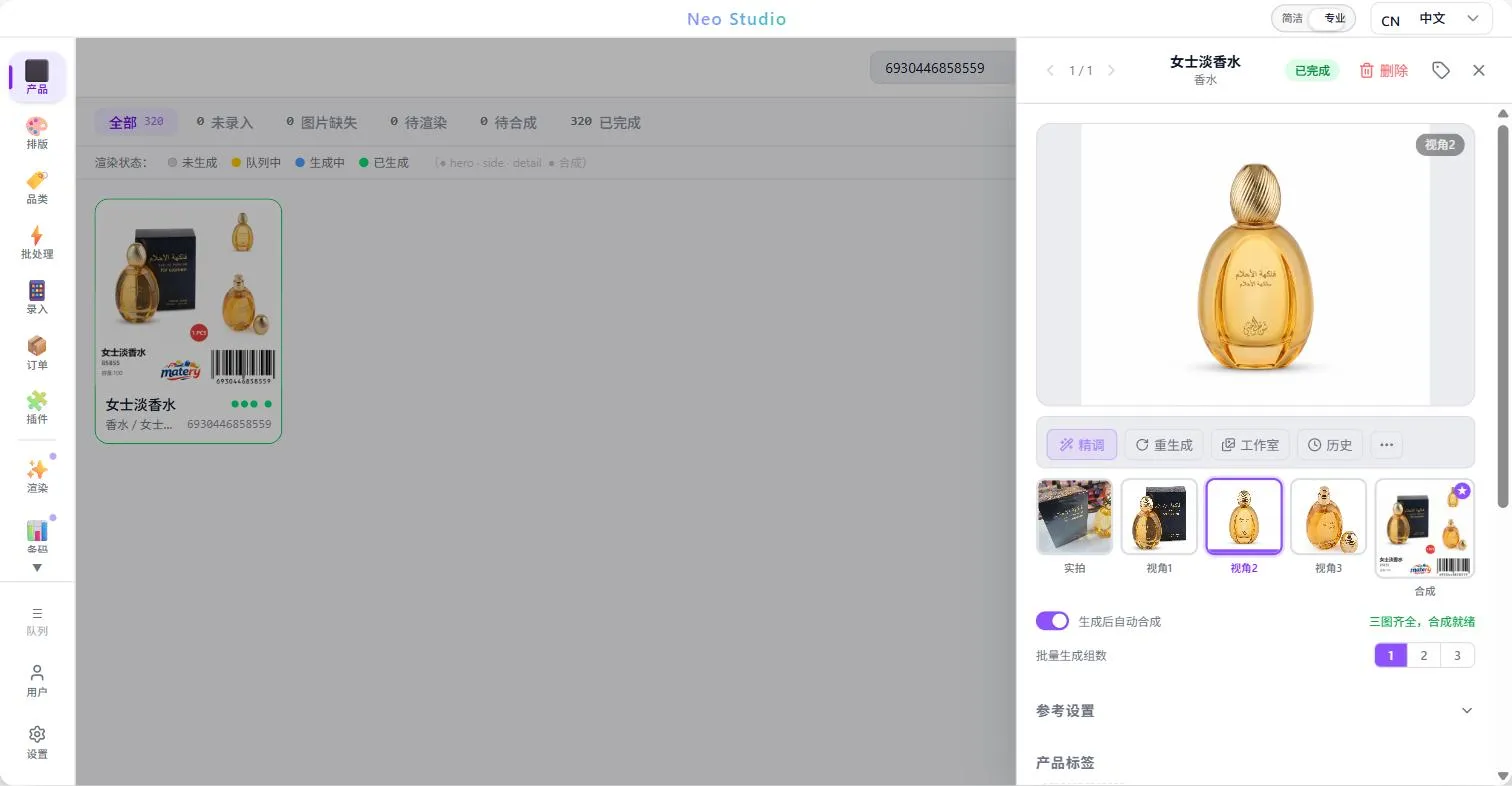Select the 待合成 tab
The image size is (1512, 786).
pyautogui.click(x=508, y=122)
